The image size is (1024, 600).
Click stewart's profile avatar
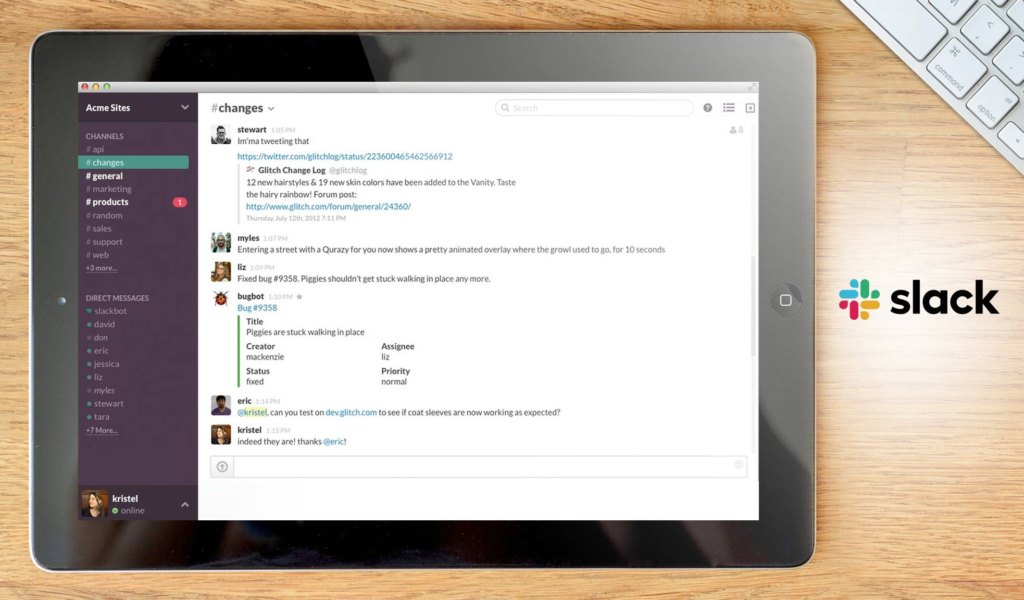tap(221, 135)
